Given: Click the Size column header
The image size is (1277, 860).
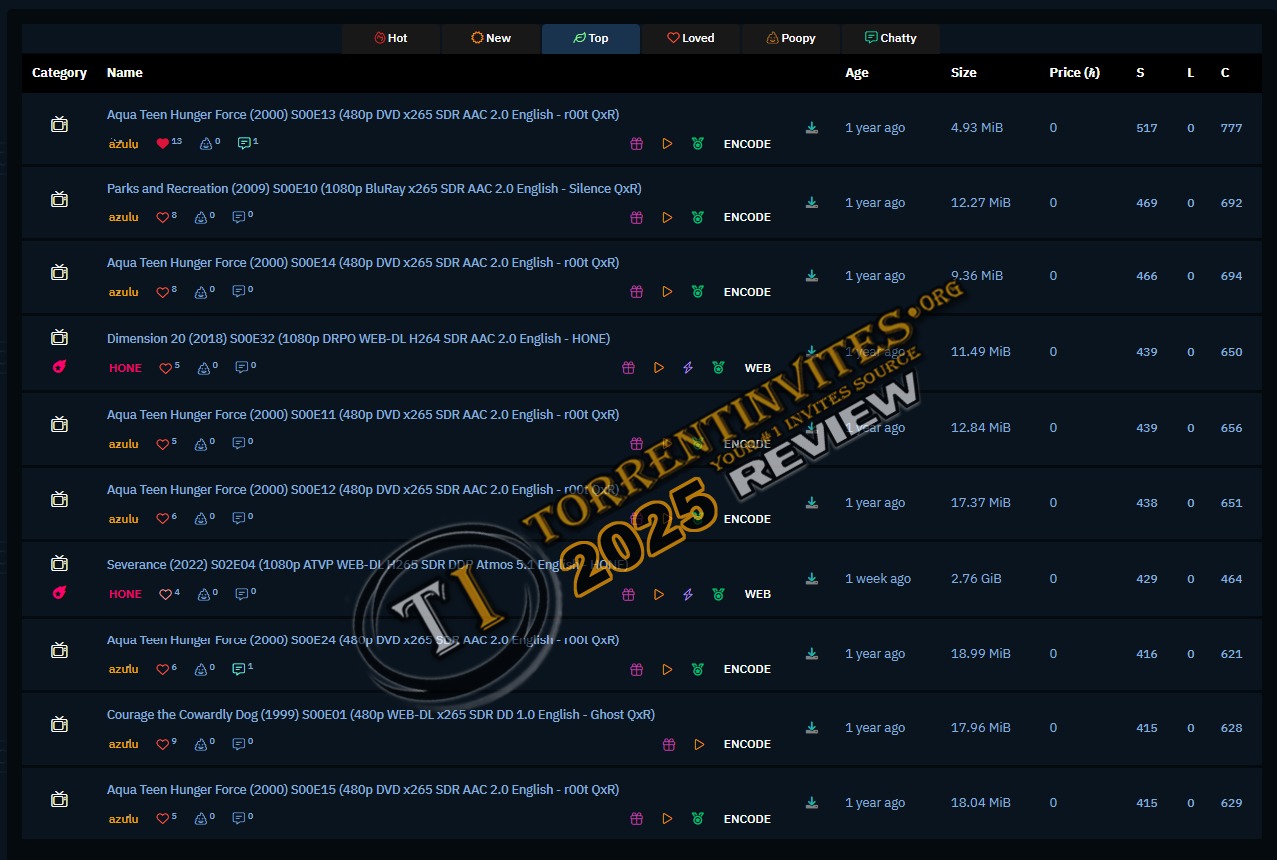Looking at the screenshot, I should (963, 73).
